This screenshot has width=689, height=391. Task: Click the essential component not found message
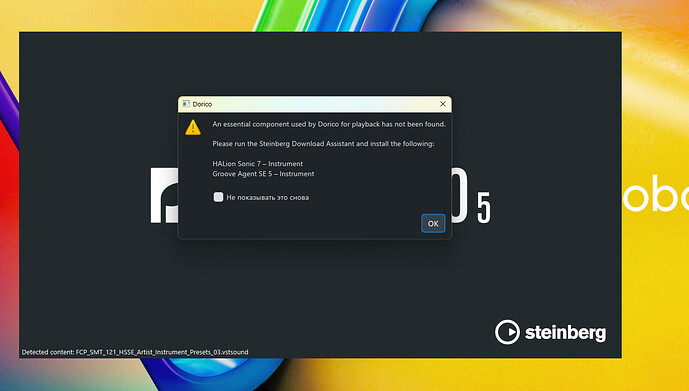point(329,124)
